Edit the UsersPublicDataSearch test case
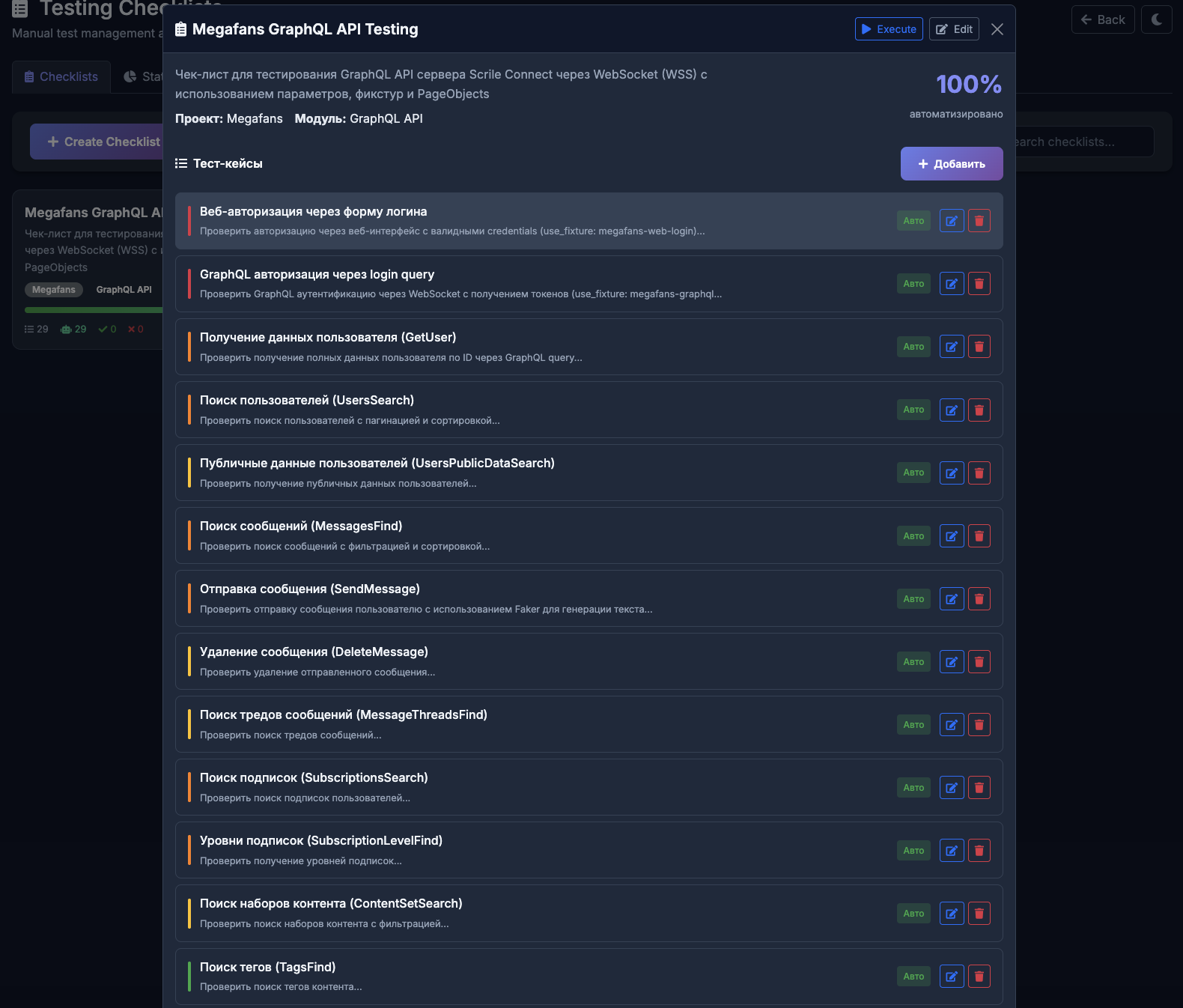The height and width of the screenshot is (1008, 1183). click(952, 473)
